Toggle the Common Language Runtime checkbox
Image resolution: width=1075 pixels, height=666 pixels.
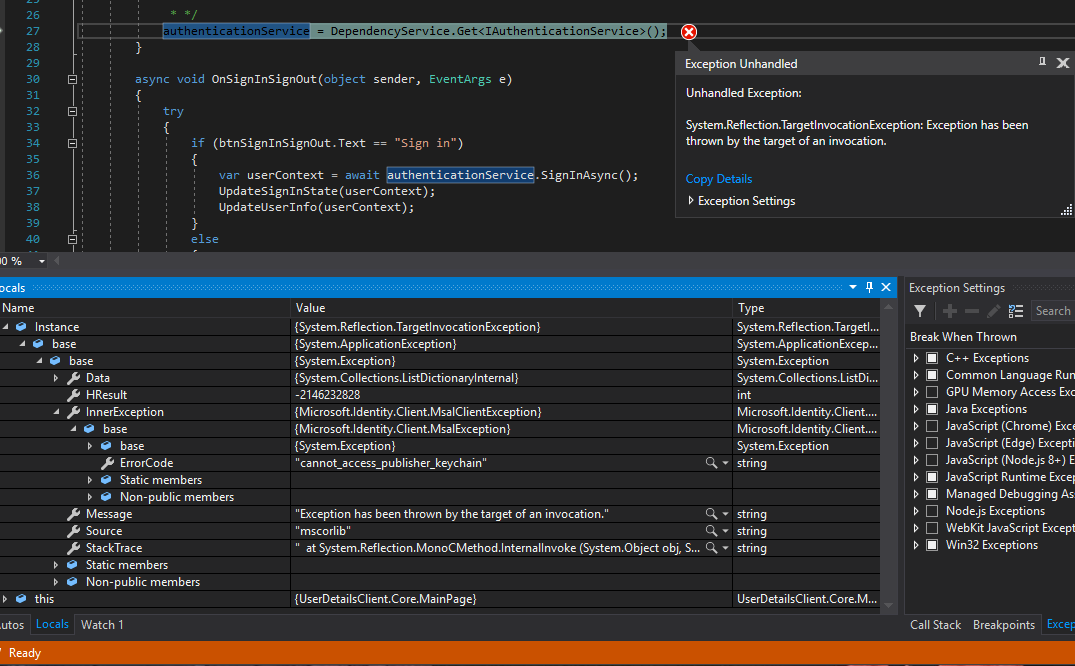click(932, 375)
